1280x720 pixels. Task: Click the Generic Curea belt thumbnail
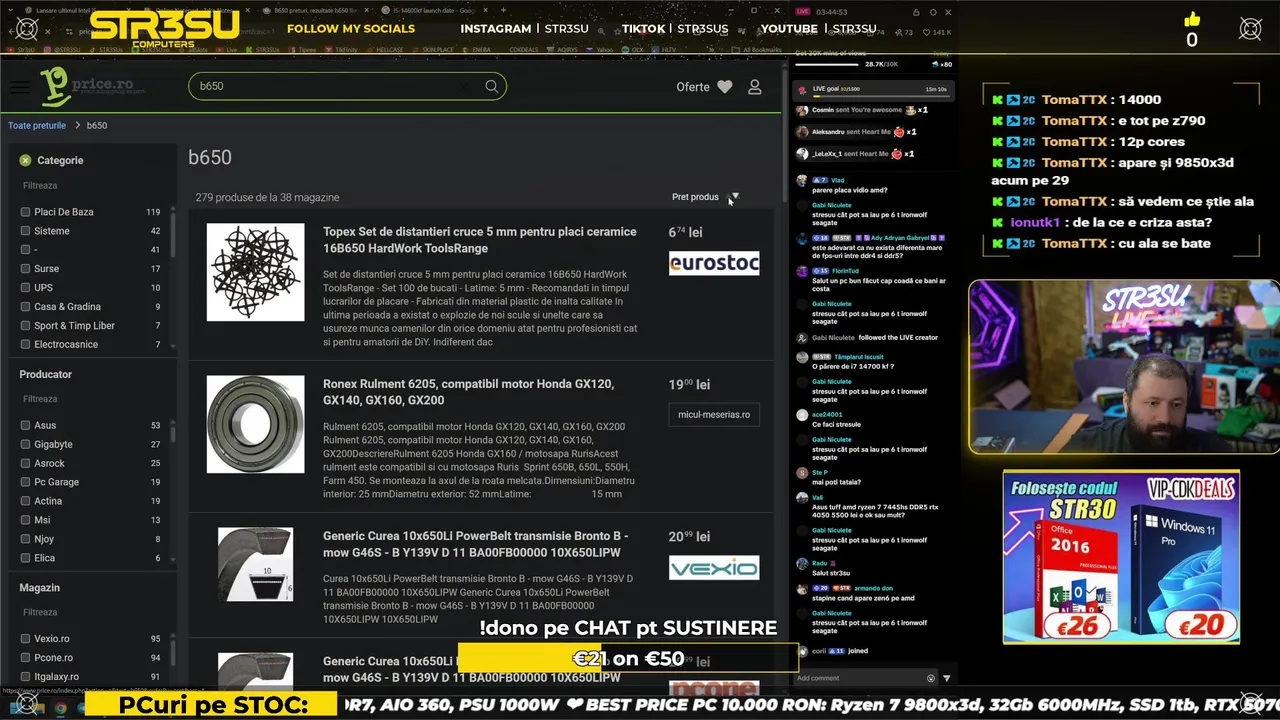(255, 564)
